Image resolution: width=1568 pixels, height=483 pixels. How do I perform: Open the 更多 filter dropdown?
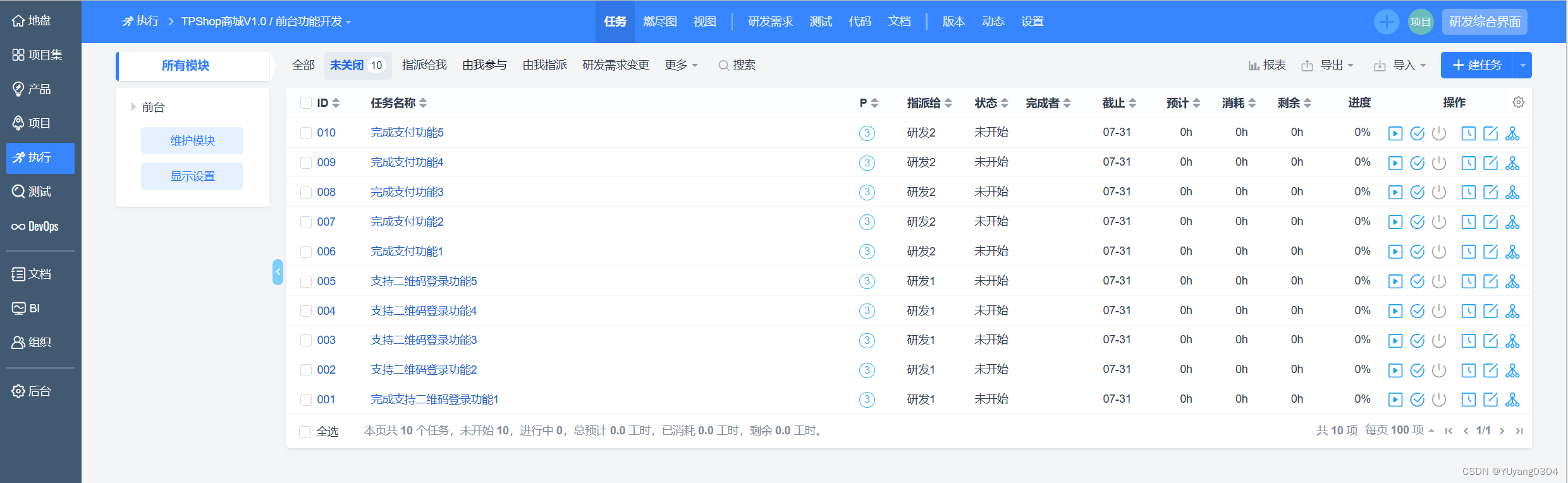(681, 65)
